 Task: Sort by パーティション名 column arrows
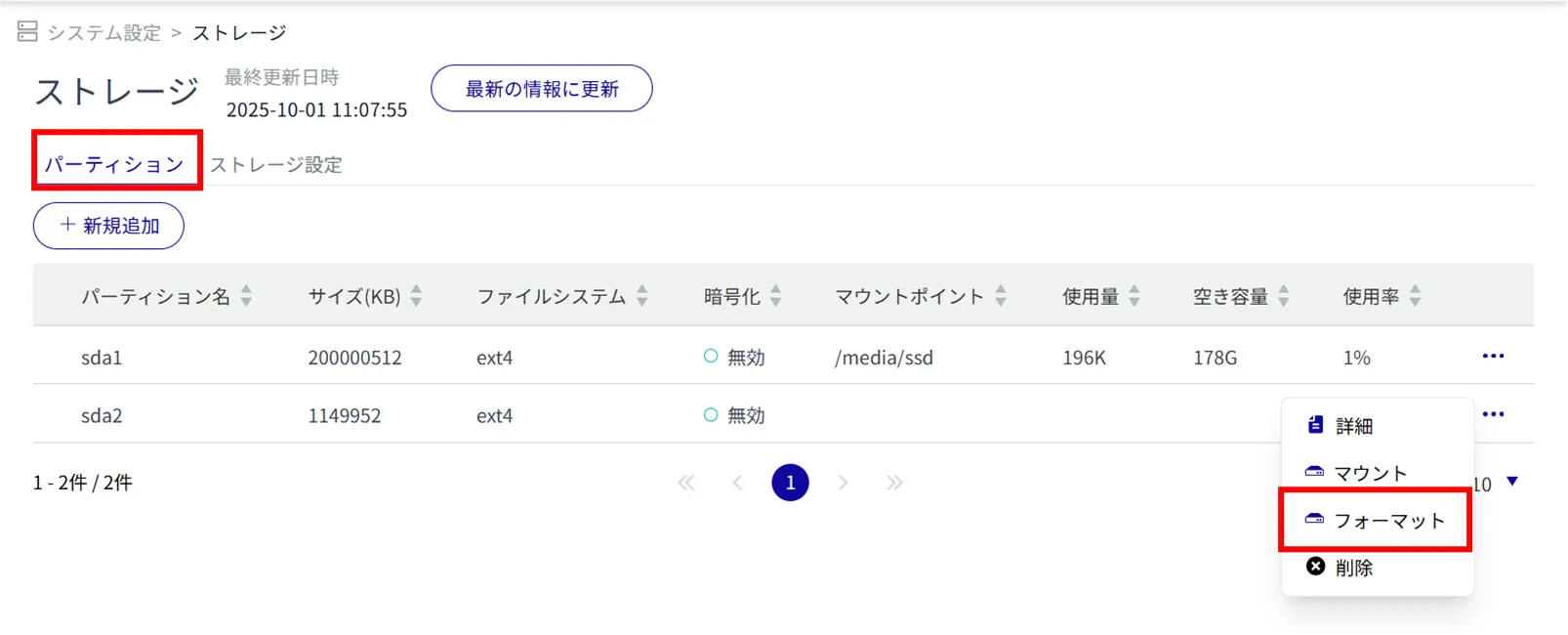tap(246, 296)
